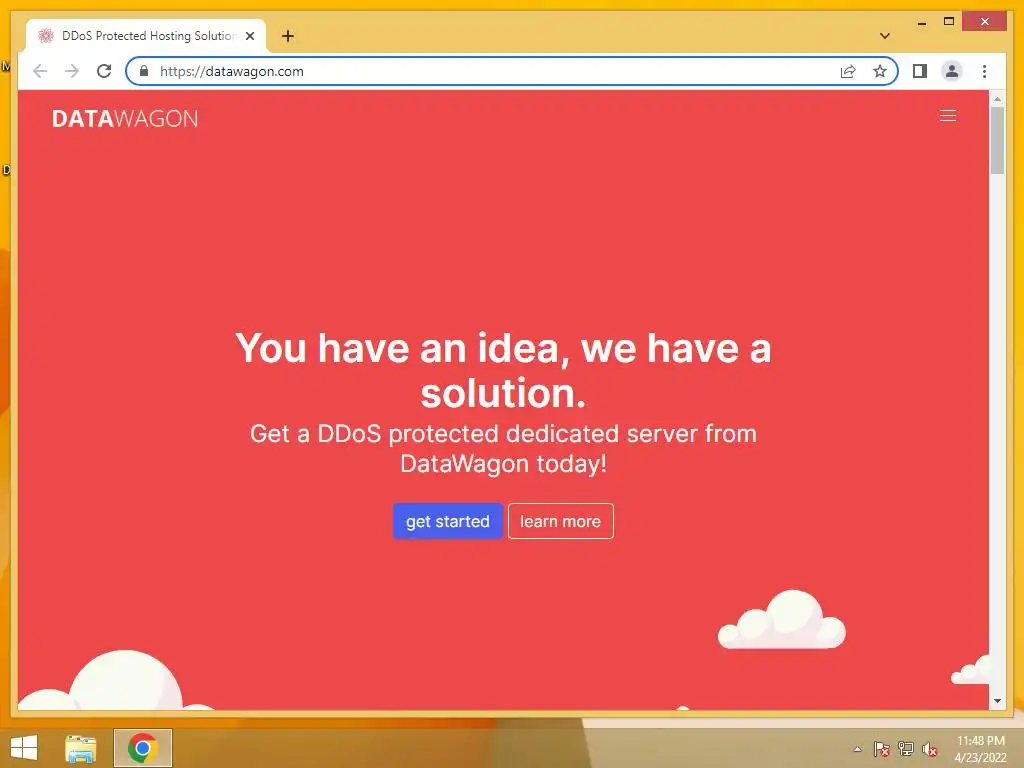1024x768 pixels.
Task: Bookmark this page with the star
Action: pos(880,71)
